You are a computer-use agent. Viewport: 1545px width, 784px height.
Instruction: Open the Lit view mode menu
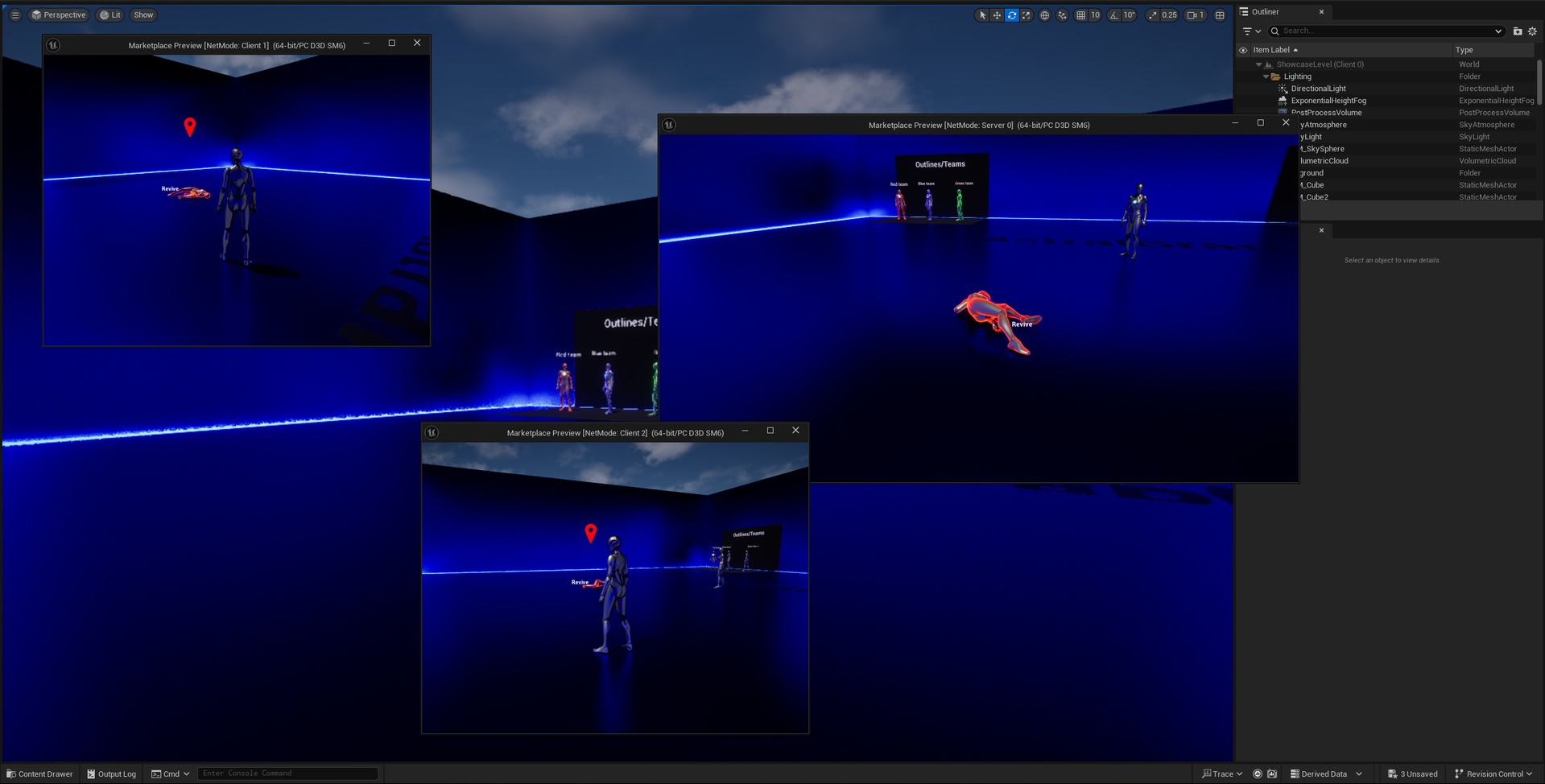[x=110, y=15]
